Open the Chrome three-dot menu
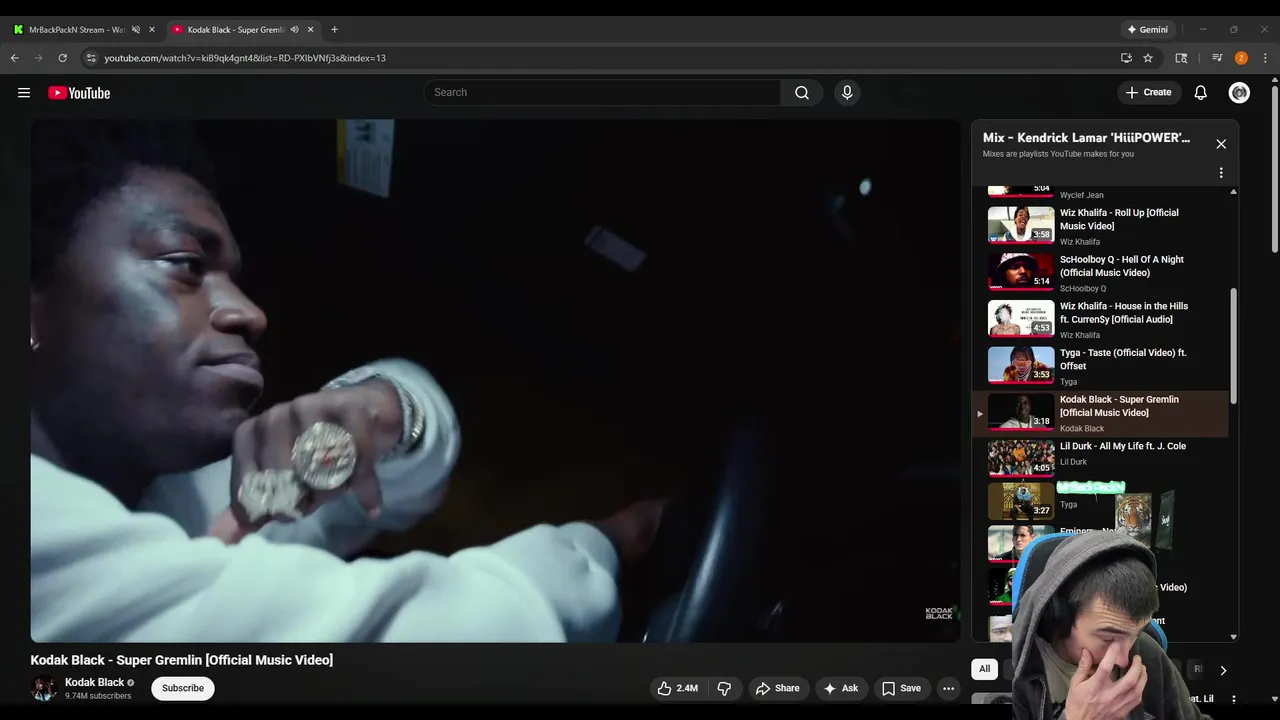Viewport: 1280px width, 720px height. pos(1265,58)
